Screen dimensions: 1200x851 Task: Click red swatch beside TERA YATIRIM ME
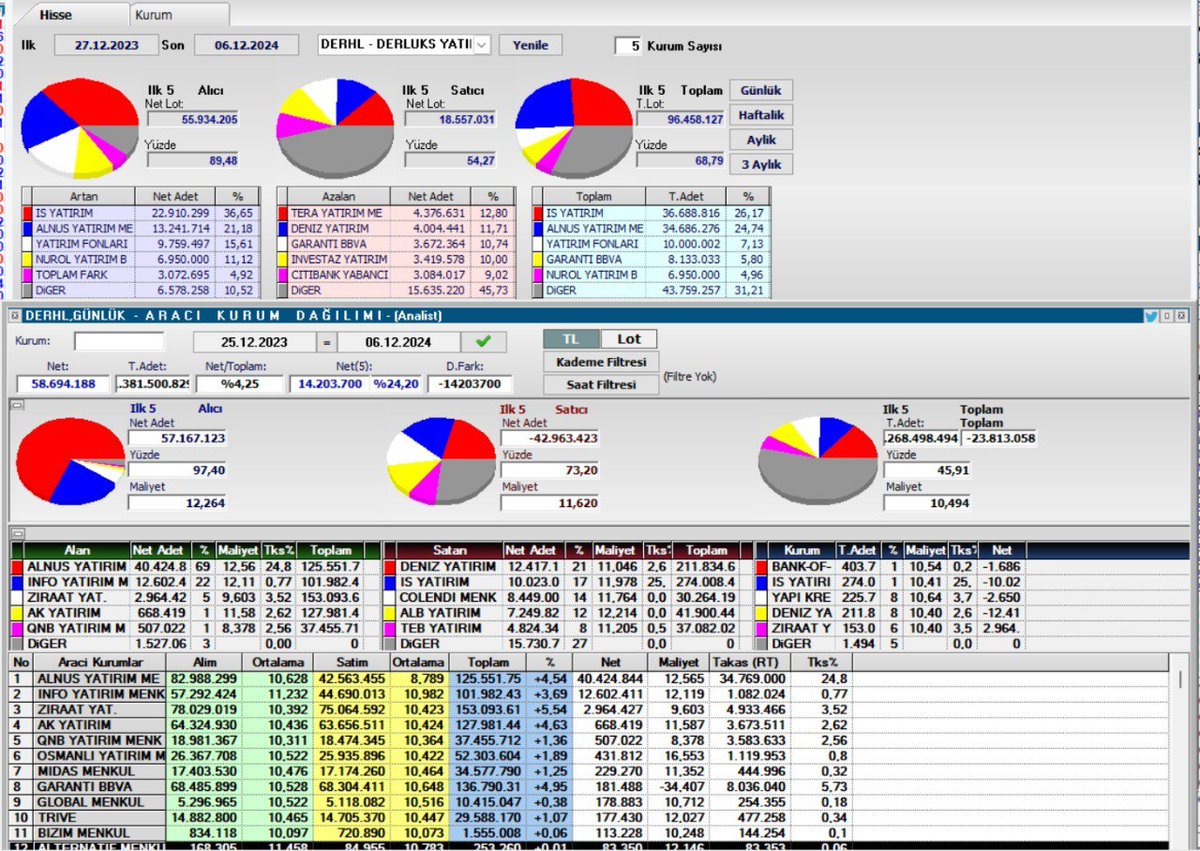[x=283, y=213]
